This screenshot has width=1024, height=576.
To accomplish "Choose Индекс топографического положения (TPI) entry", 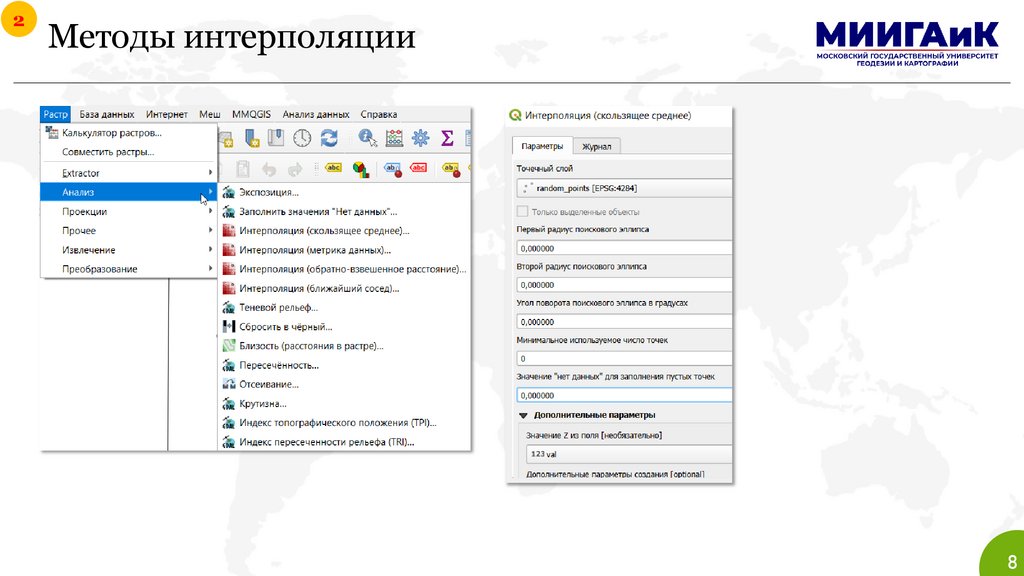I will tap(338, 423).
